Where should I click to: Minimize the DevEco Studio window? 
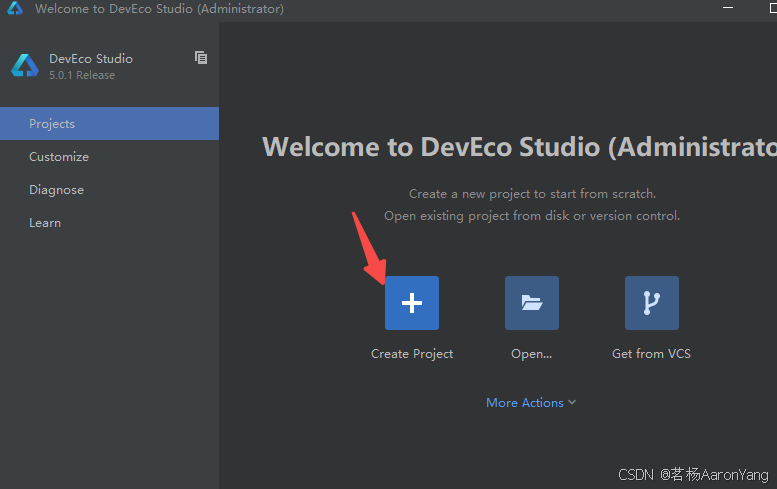[727, 8]
